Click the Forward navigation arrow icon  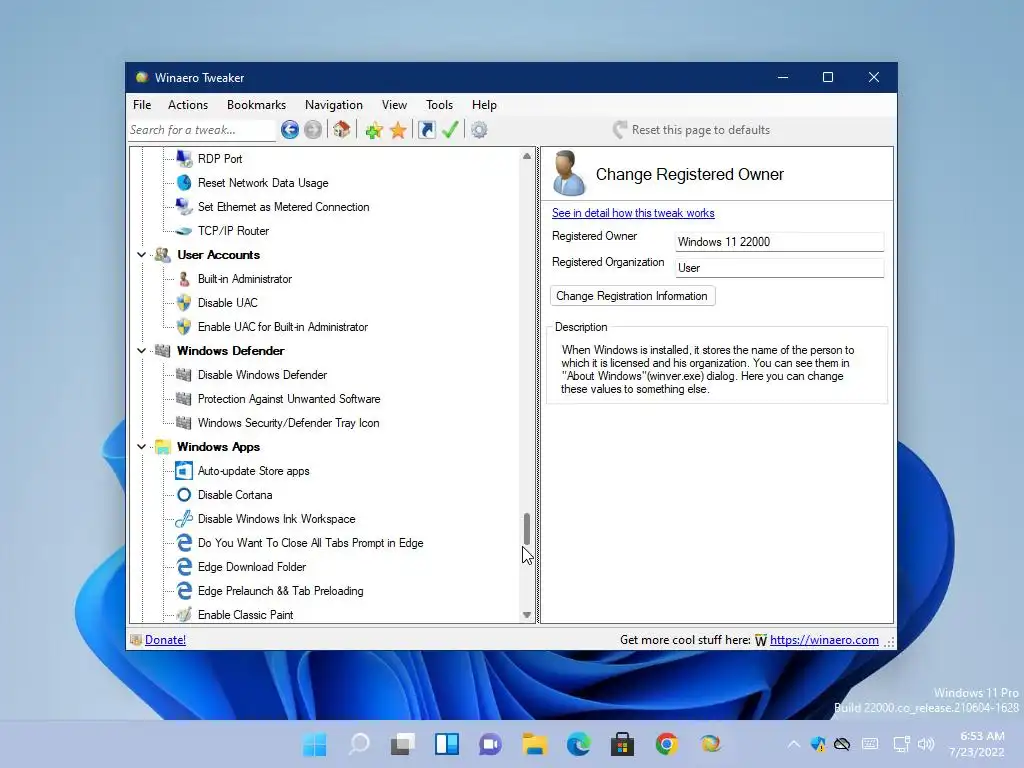313,130
